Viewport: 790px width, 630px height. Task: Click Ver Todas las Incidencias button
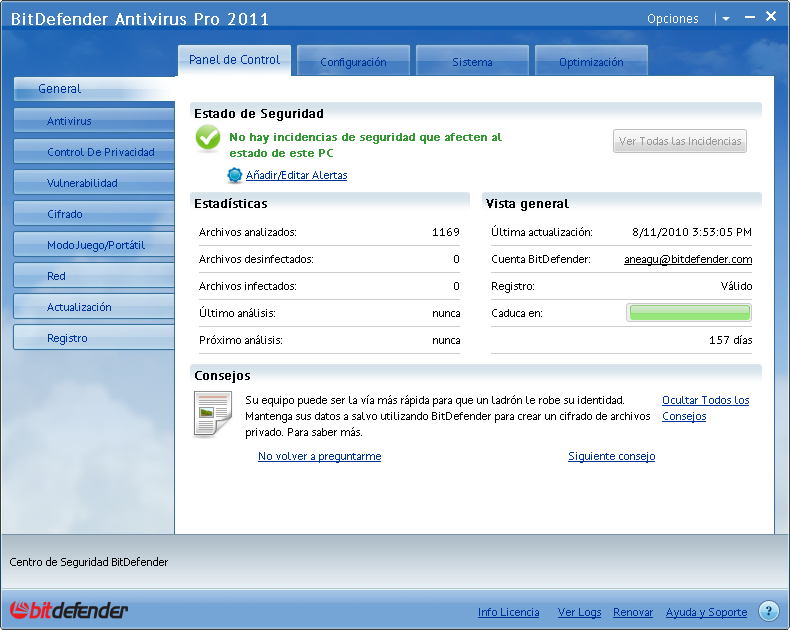[680, 141]
